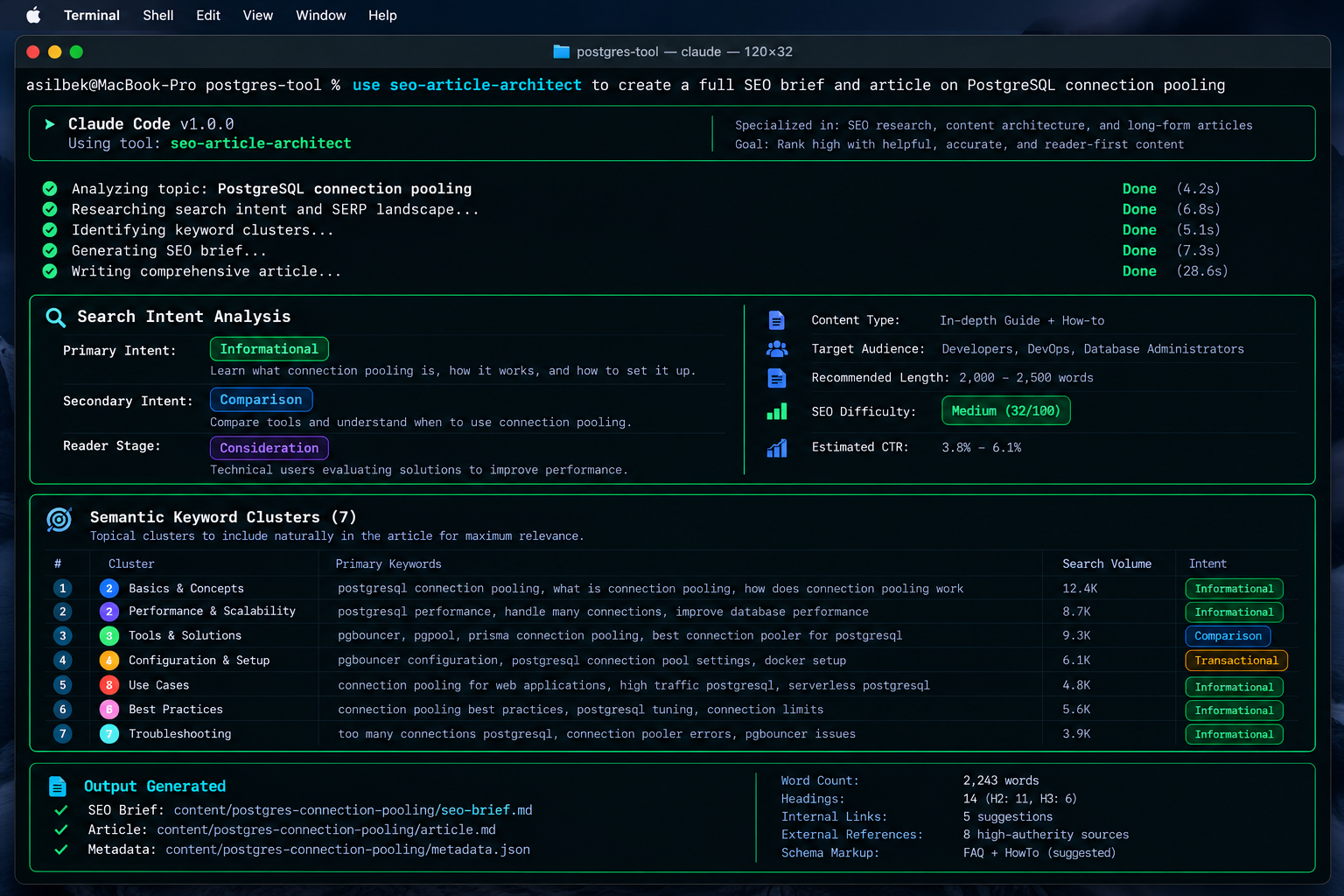The image size is (1344, 896).
Task: Click the seo-article-architect tool name in header
Action: coord(261,143)
